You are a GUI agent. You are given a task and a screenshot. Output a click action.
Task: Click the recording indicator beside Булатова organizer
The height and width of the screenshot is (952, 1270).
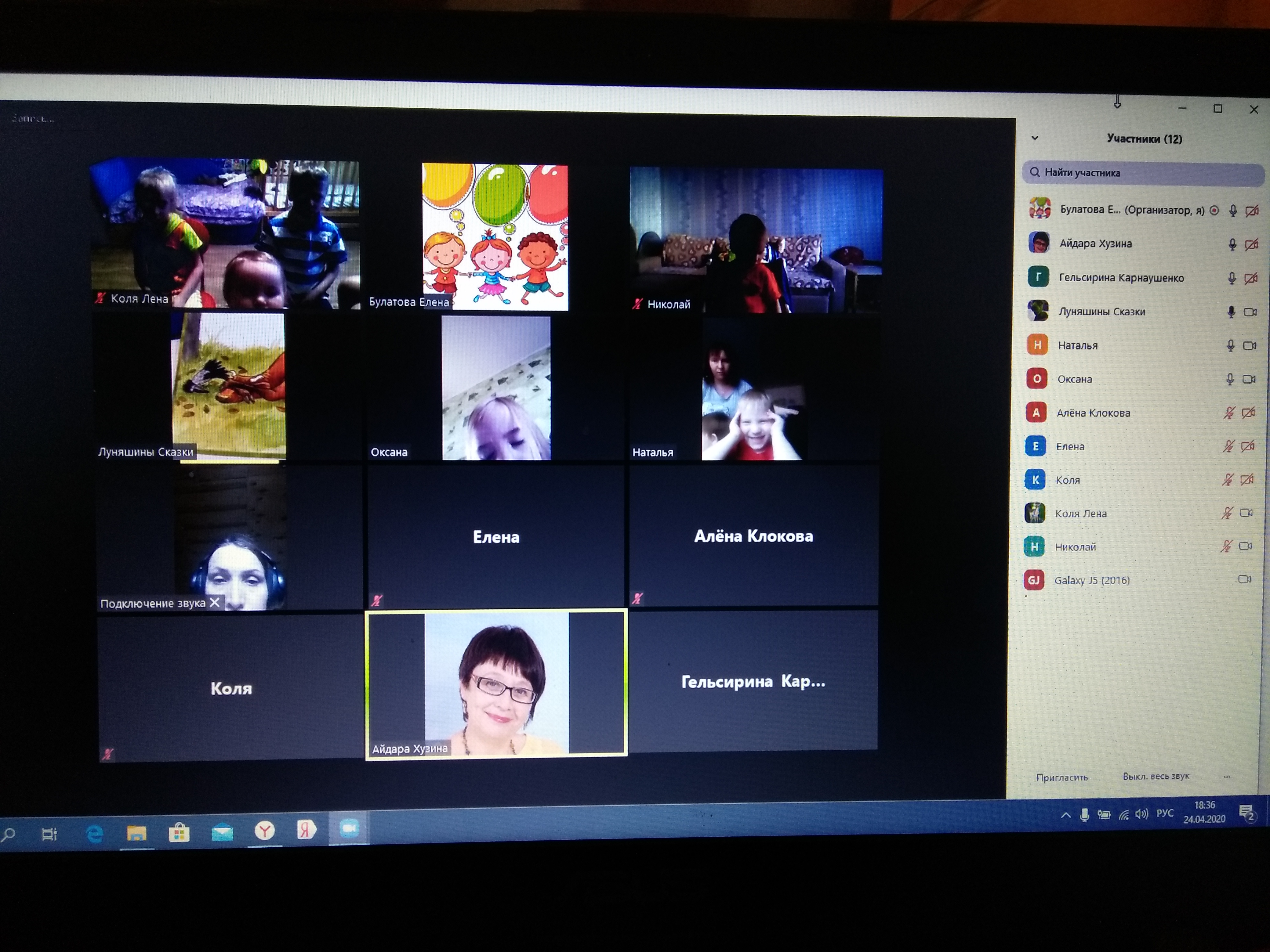(x=1214, y=211)
